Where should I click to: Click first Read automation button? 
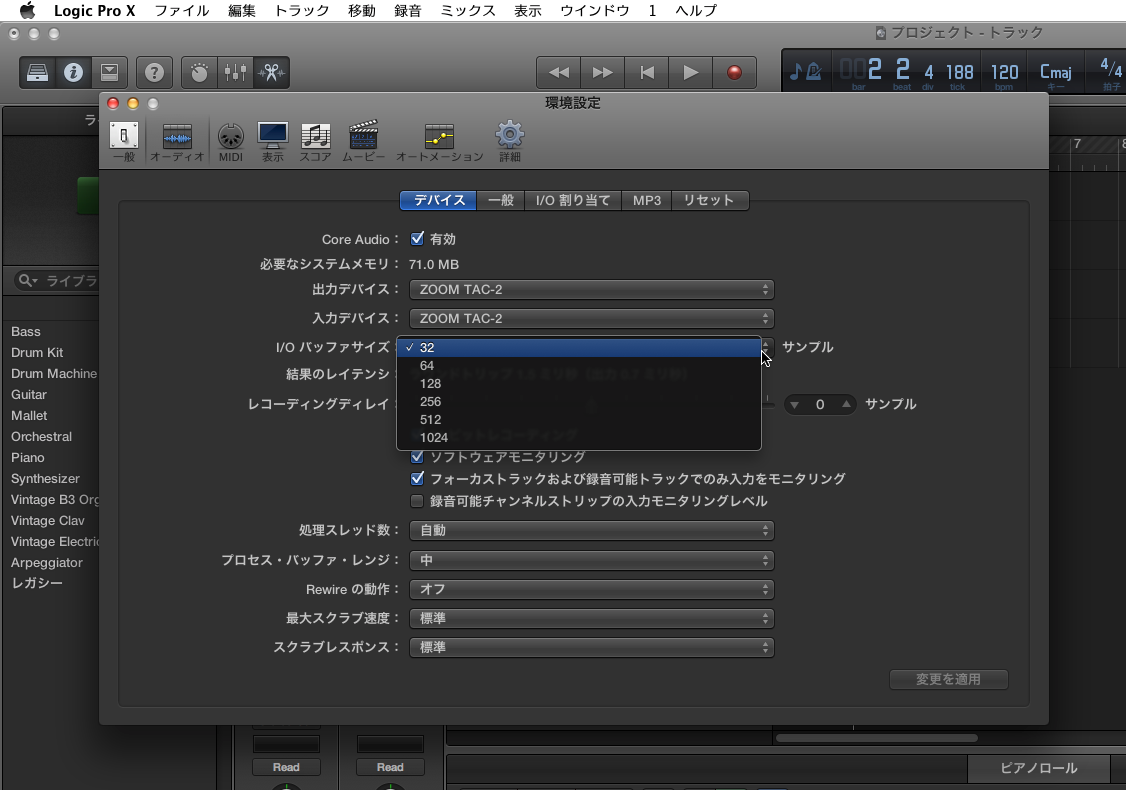[x=286, y=767]
